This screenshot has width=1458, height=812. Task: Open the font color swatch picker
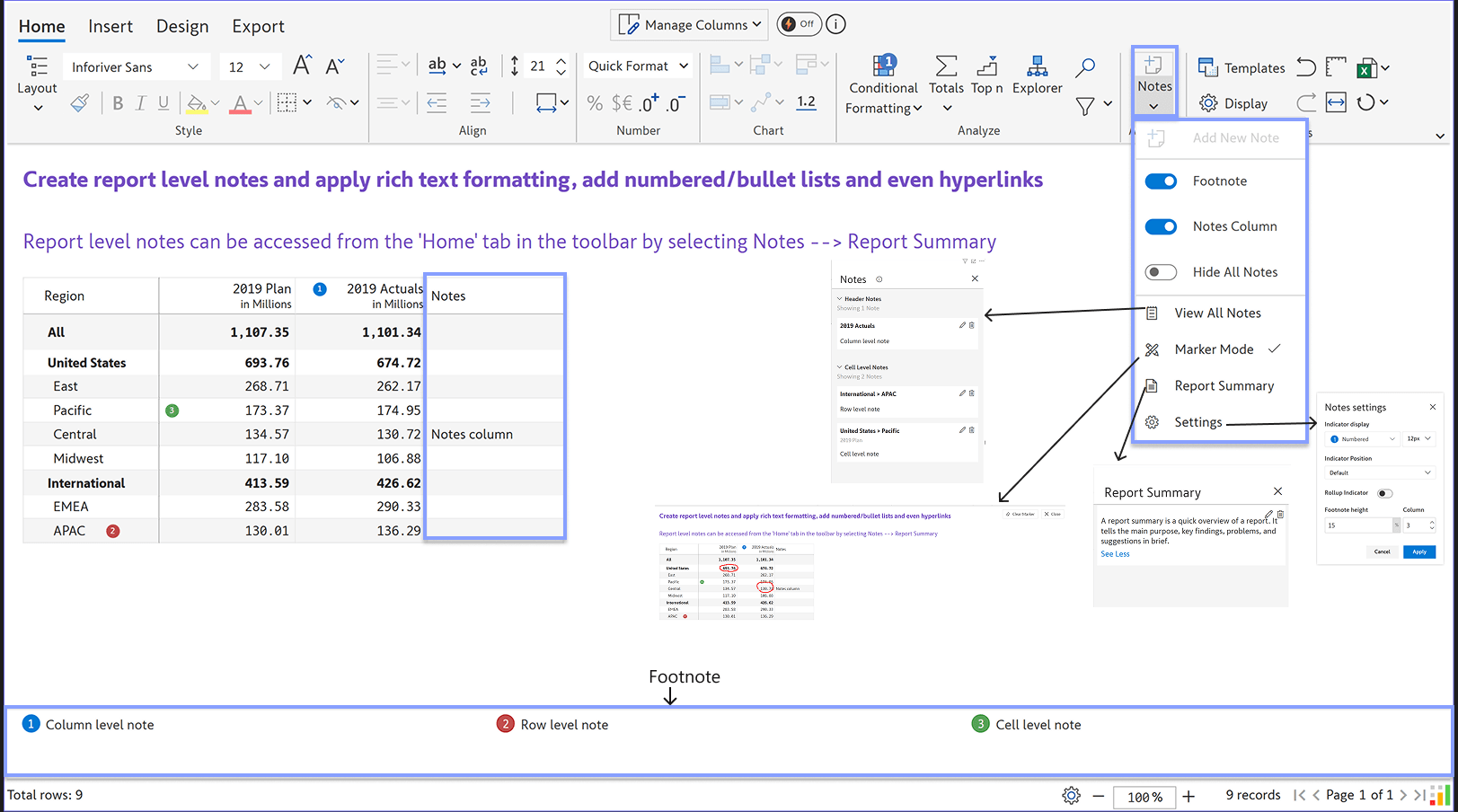click(x=241, y=102)
